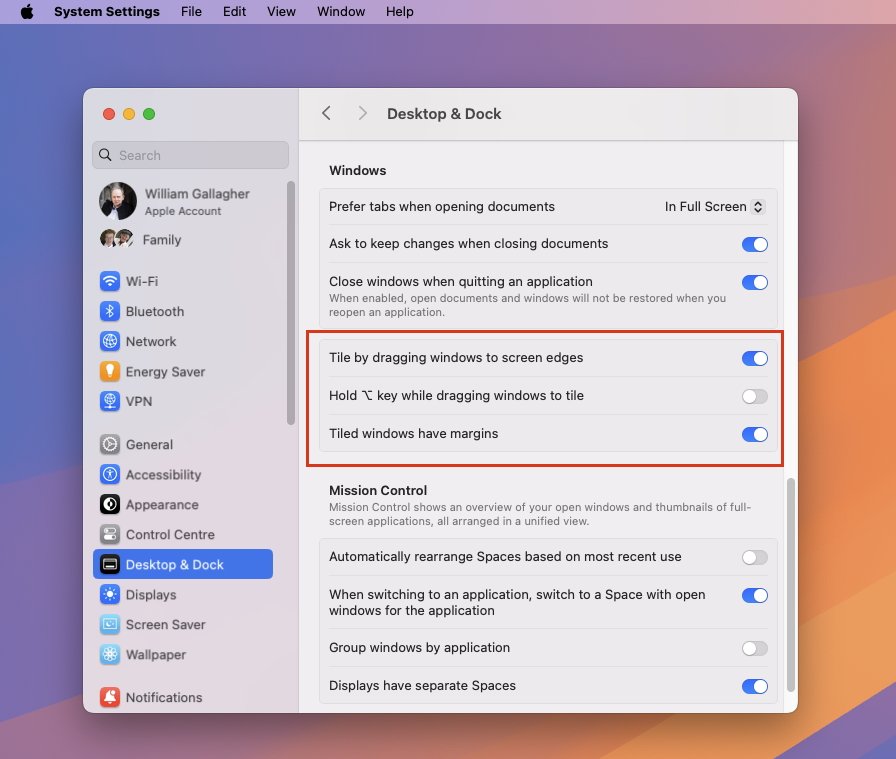Select General label in the sidebar
Image resolution: width=896 pixels, height=759 pixels.
coord(149,445)
